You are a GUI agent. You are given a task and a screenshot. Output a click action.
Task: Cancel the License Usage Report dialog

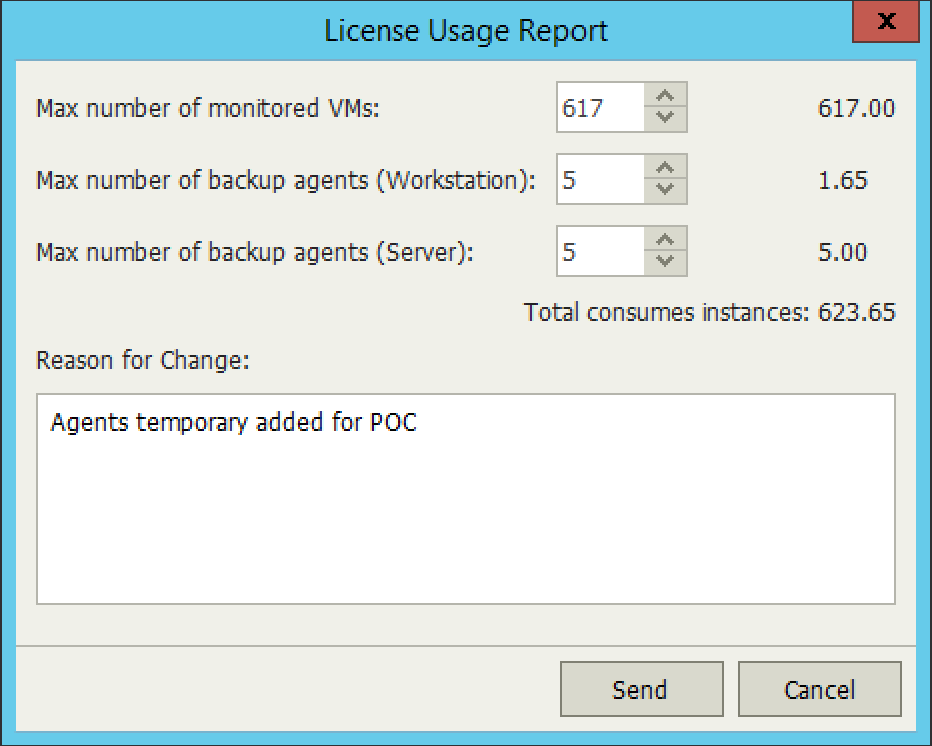(x=820, y=690)
